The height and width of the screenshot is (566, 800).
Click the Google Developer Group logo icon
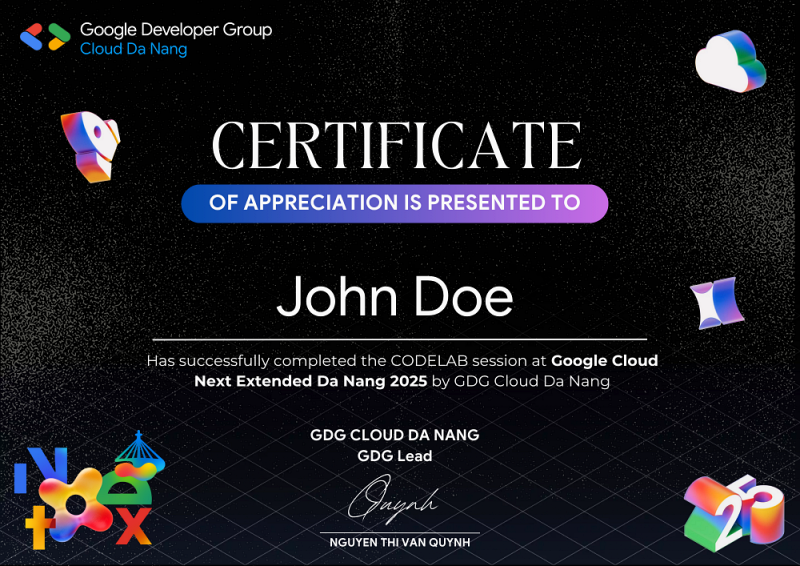tap(45, 37)
